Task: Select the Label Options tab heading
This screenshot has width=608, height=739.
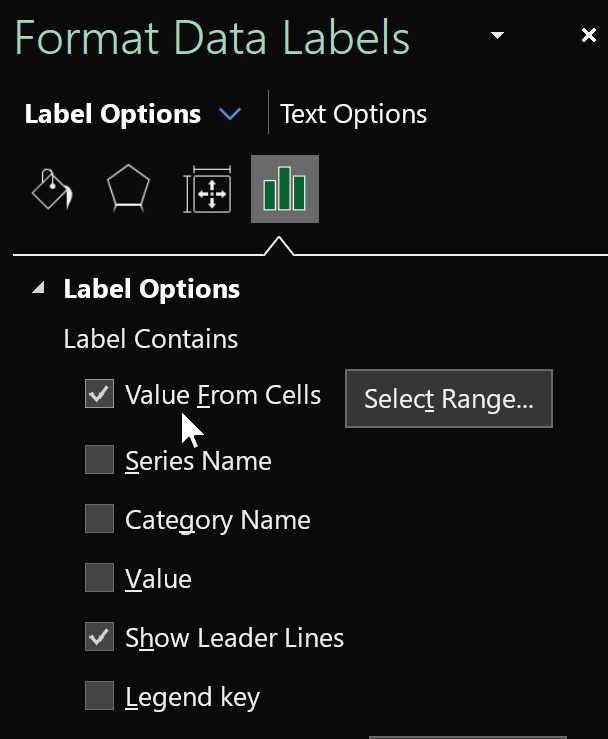Action: pos(112,114)
